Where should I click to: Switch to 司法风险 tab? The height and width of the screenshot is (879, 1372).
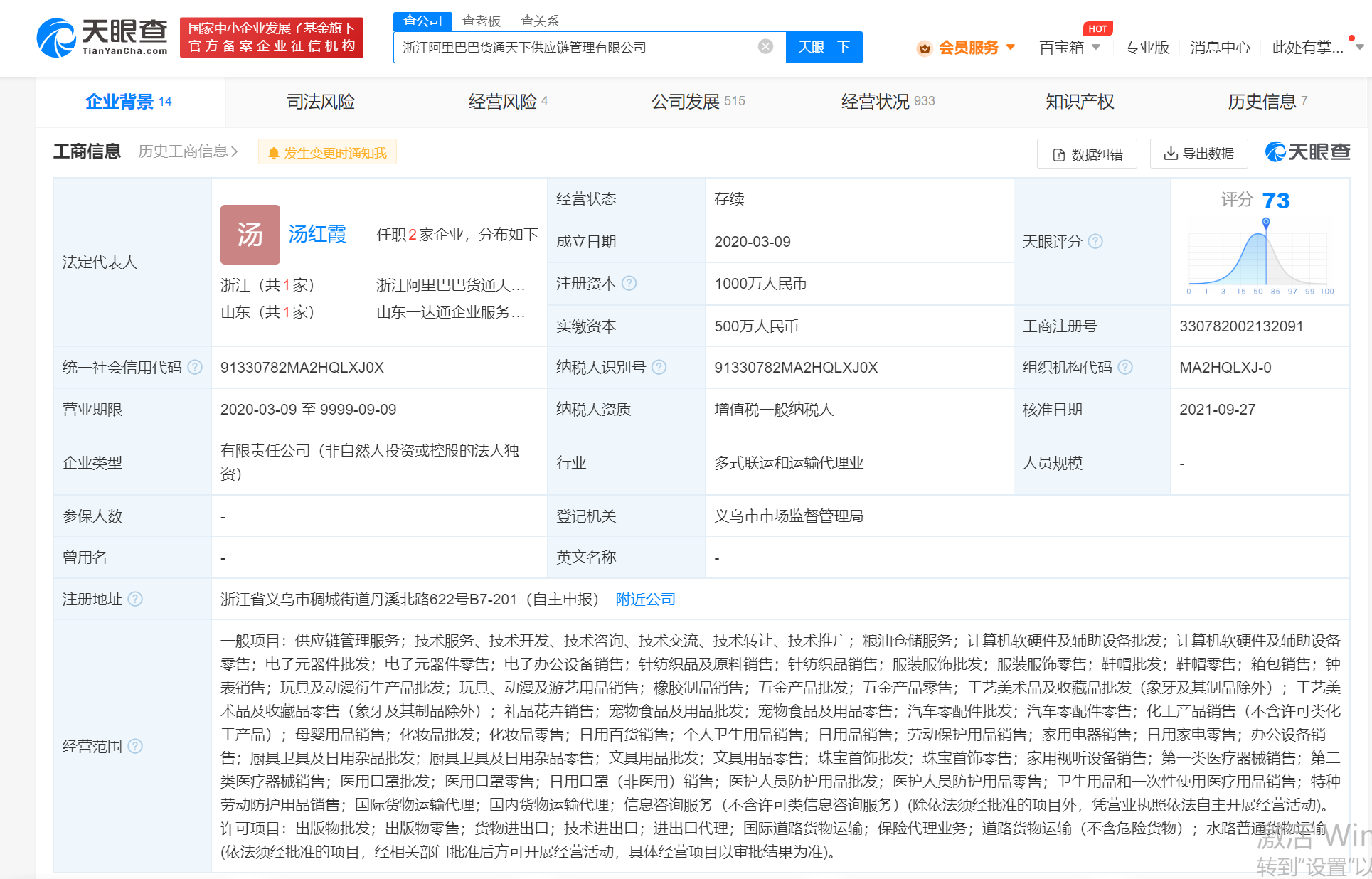[x=320, y=102]
